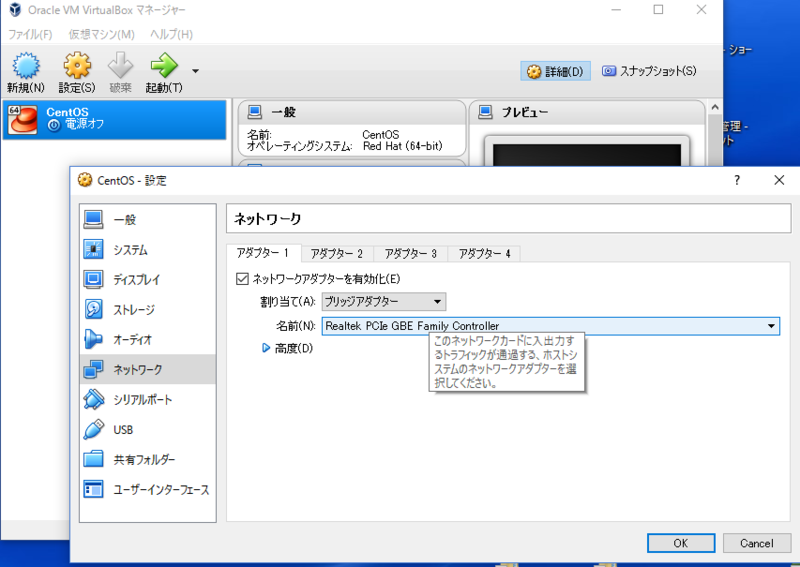Open the 名前 Realtek PCIe adapter dropdown
800x567 pixels.
pyautogui.click(x=551, y=326)
